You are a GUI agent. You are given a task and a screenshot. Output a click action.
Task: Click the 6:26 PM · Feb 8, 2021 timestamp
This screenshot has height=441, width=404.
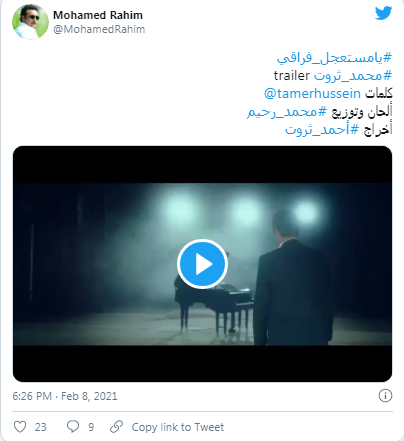[x=65, y=396]
